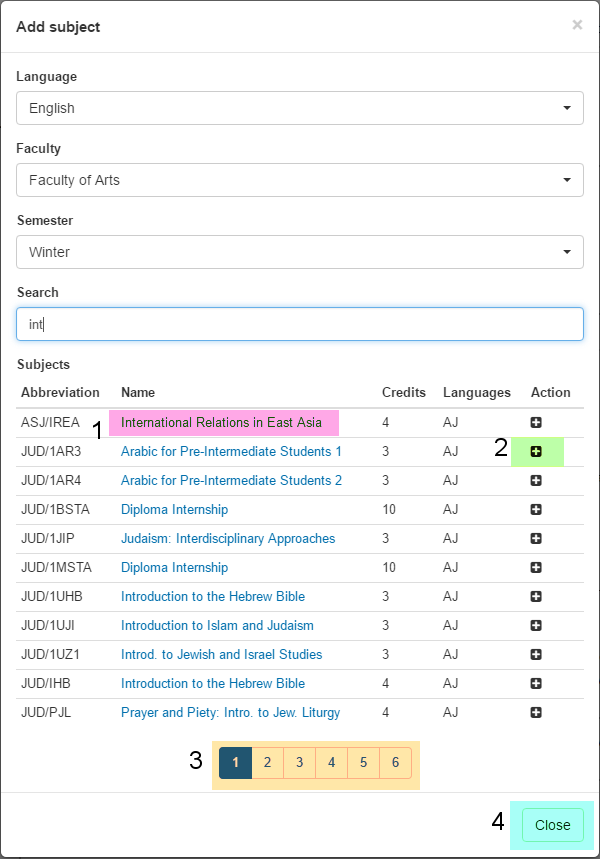
Task: Open the Semester dropdown showing Winter
Action: coord(300,252)
